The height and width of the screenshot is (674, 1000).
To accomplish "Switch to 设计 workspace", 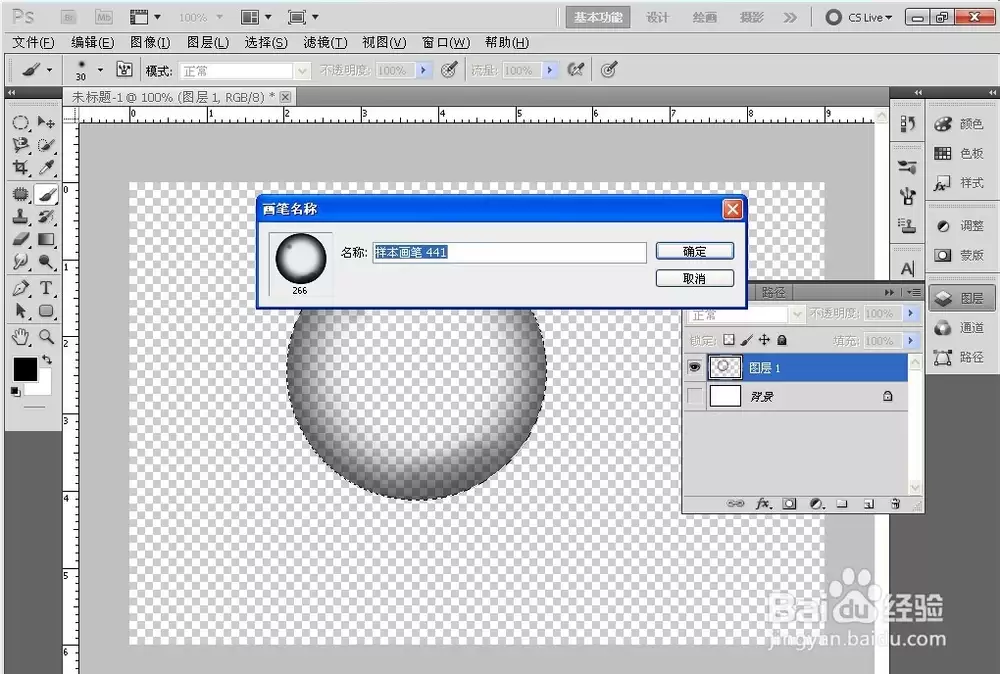I will (657, 17).
